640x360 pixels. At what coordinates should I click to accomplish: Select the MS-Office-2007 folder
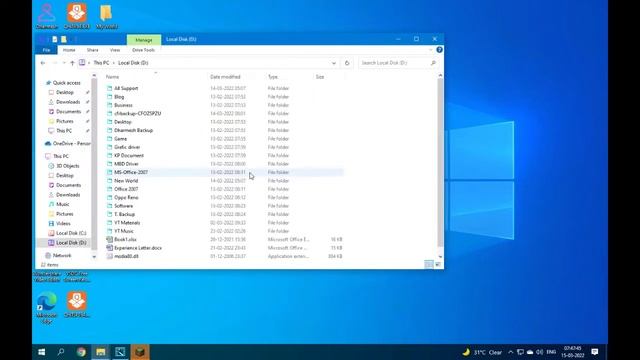pyautogui.click(x=131, y=172)
